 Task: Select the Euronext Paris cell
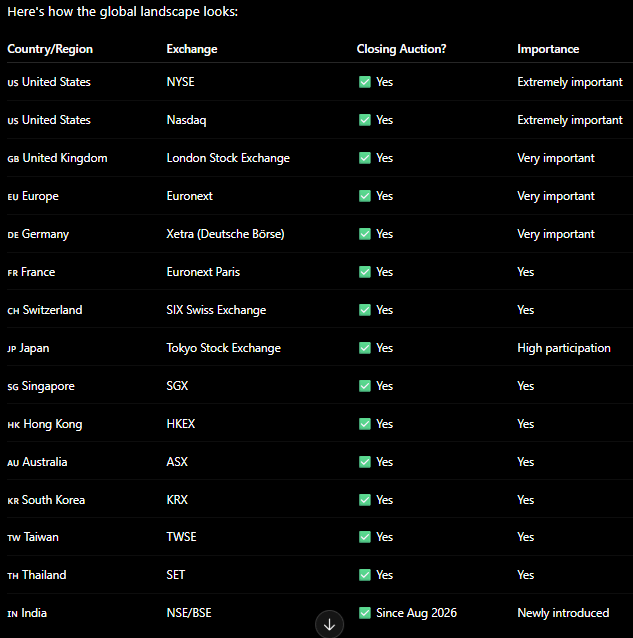pyautogui.click(x=203, y=272)
